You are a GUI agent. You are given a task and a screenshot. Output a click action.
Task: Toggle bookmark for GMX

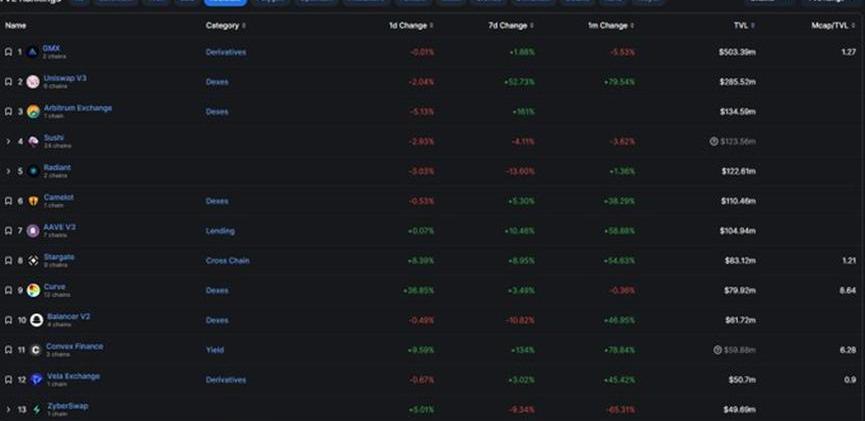tap(8, 52)
